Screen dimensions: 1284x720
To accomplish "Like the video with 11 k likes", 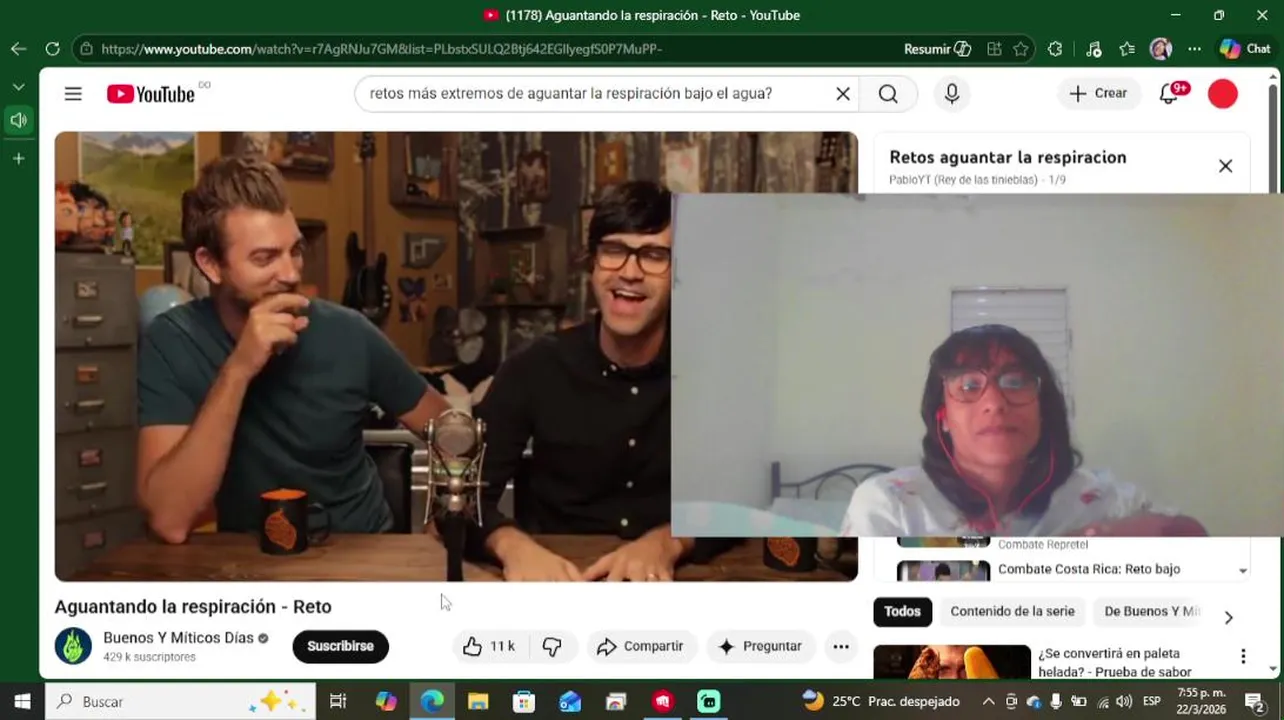I will (x=489, y=646).
